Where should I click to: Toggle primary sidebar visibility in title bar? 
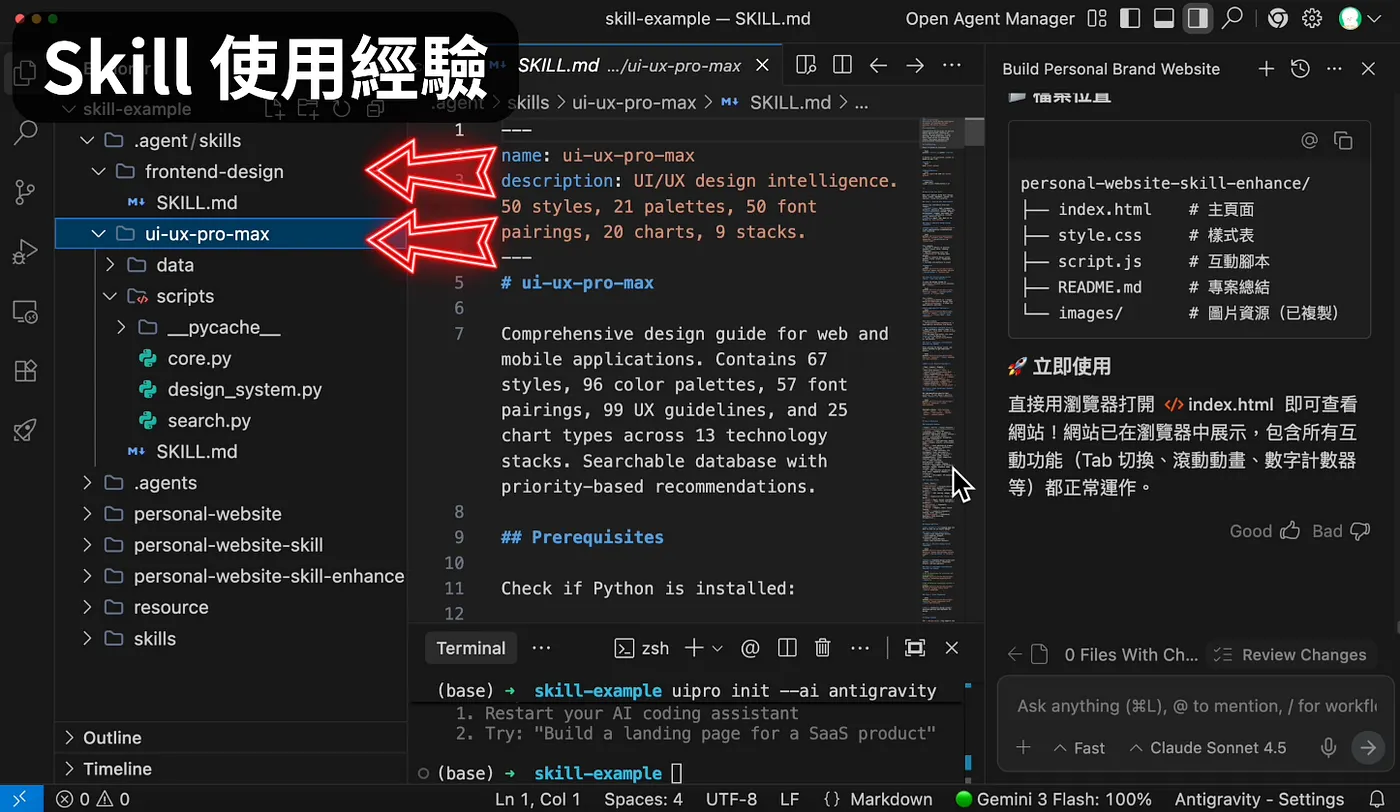(x=1130, y=18)
